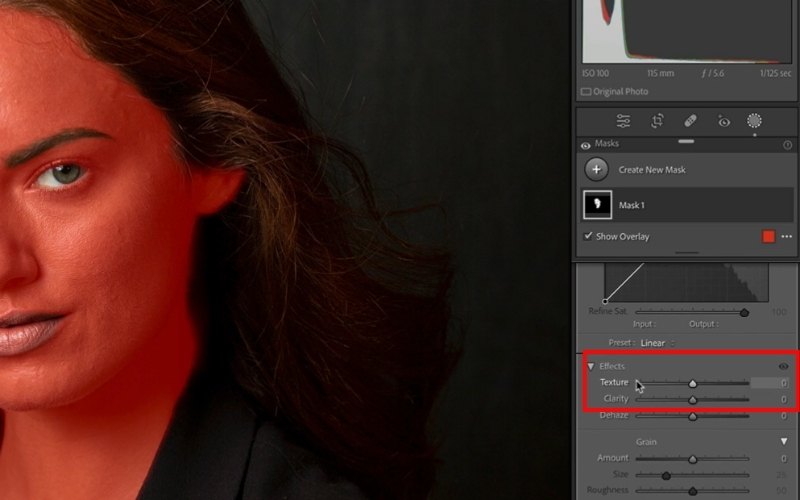The width and height of the screenshot is (800, 500).
Task: Click the Clarity value field
Action: 783,399
